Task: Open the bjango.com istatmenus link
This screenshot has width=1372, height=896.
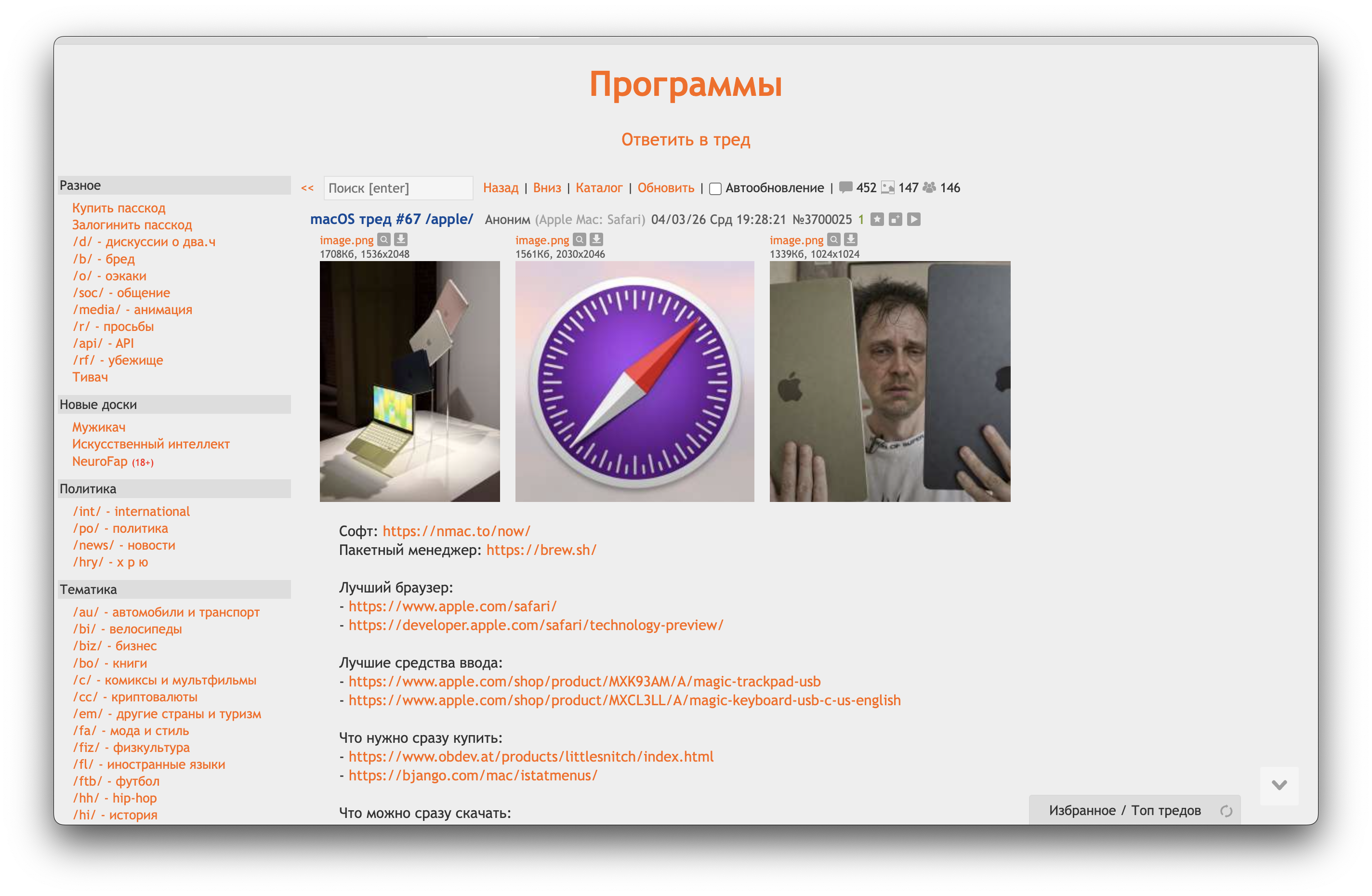Action: click(x=473, y=776)
